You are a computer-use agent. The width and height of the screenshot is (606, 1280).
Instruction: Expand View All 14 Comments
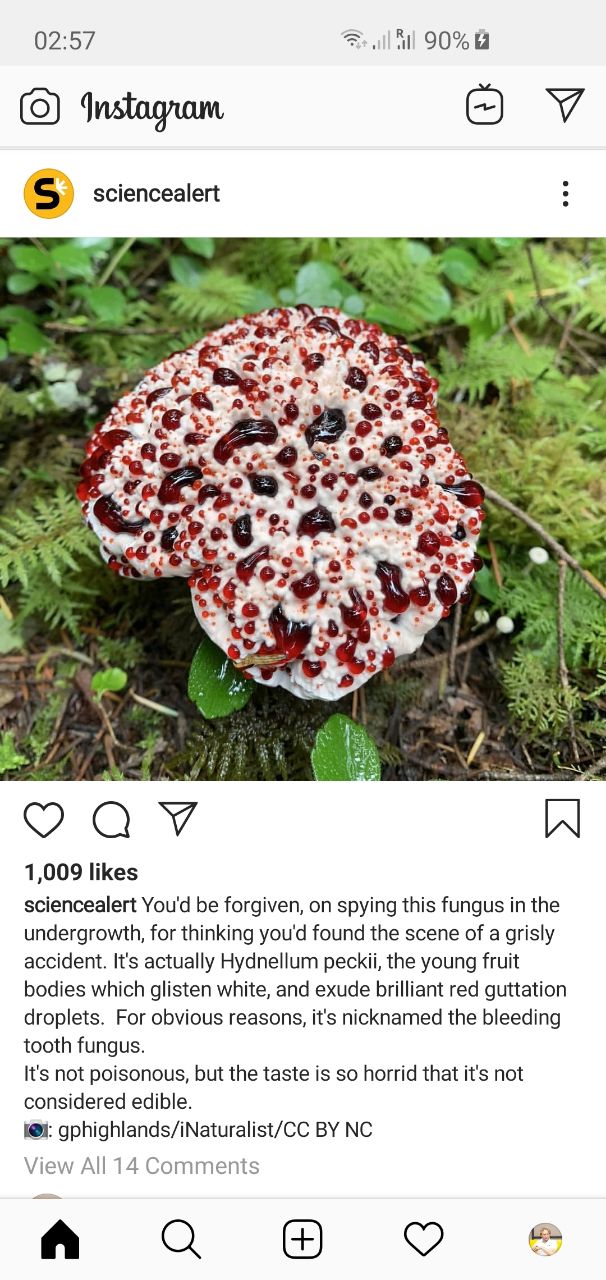142,1166
